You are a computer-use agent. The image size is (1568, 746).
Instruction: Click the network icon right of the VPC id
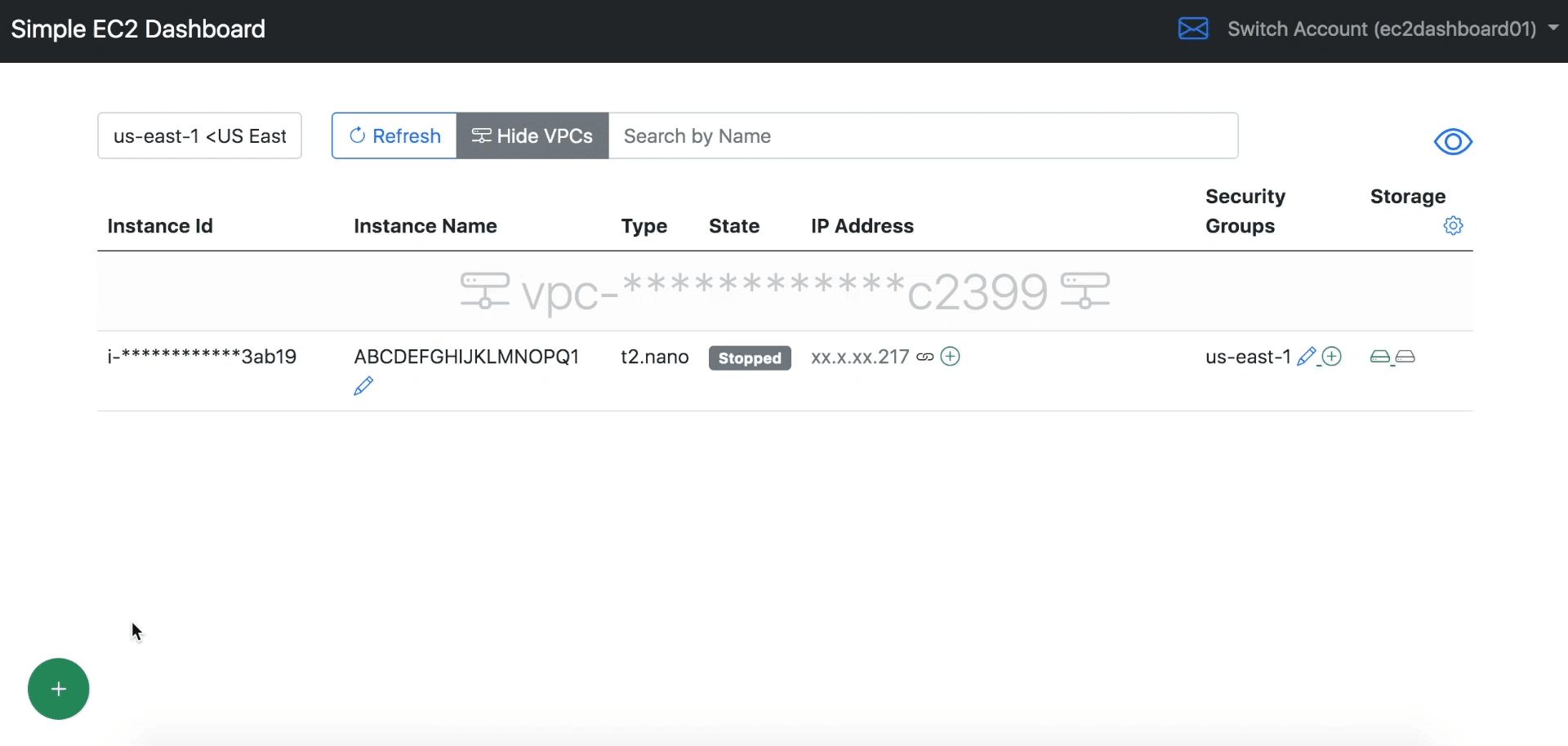[1085, 291]
